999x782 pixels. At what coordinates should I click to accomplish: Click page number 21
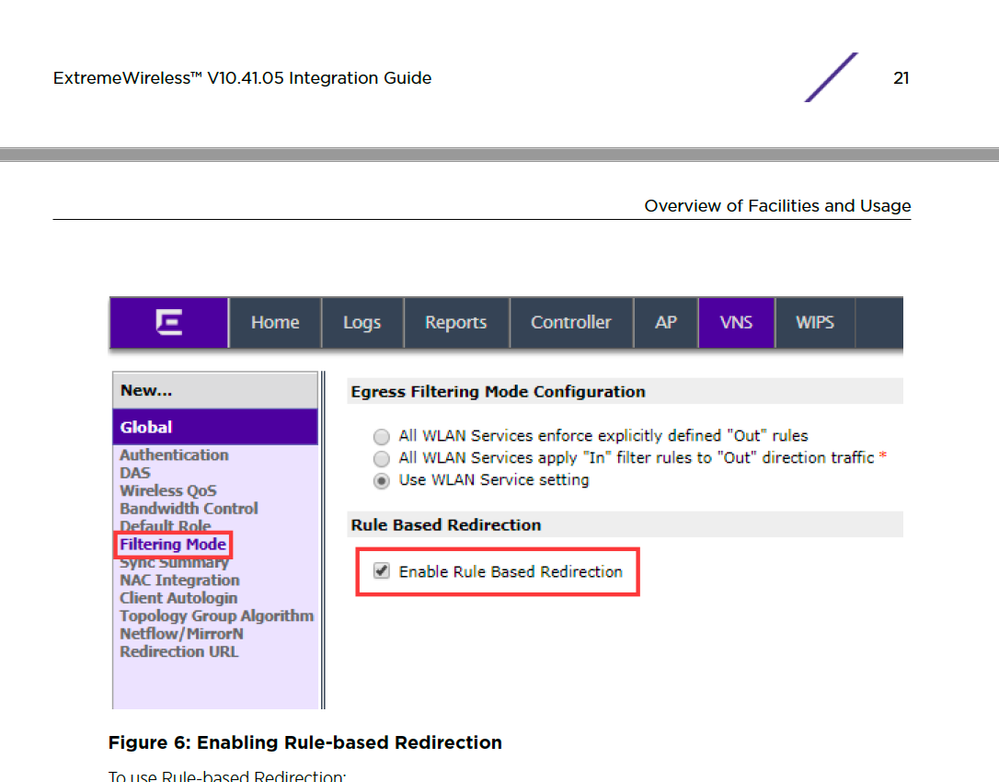(x=901, y=78)
